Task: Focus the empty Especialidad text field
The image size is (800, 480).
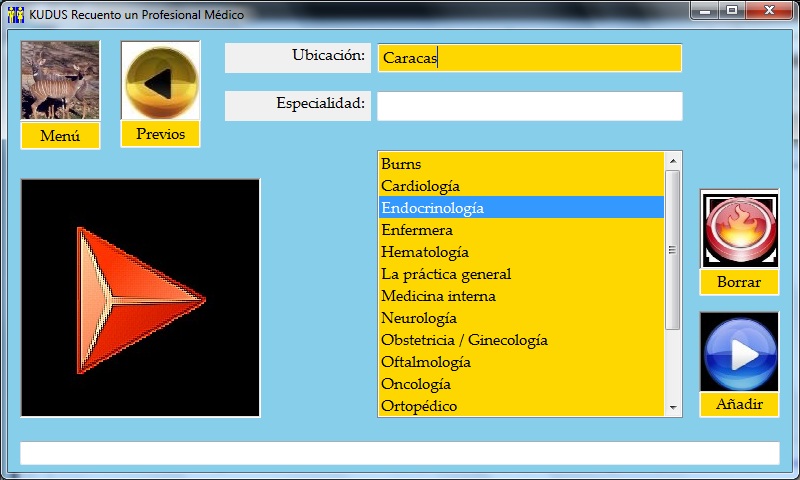Action: (x=529, y=106)
